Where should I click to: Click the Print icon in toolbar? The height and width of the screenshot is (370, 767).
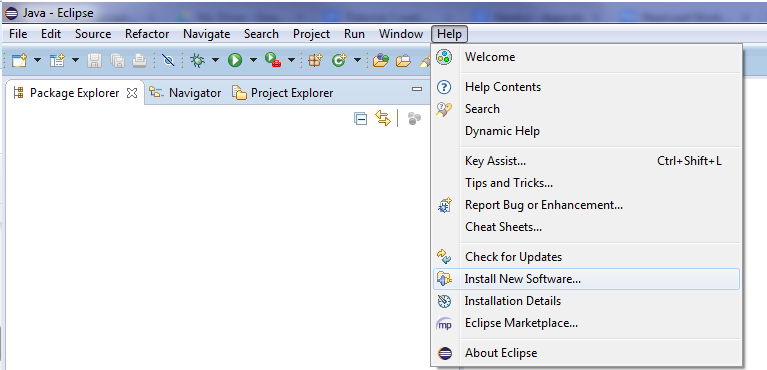pyautogui.click(x=139, y=60)
